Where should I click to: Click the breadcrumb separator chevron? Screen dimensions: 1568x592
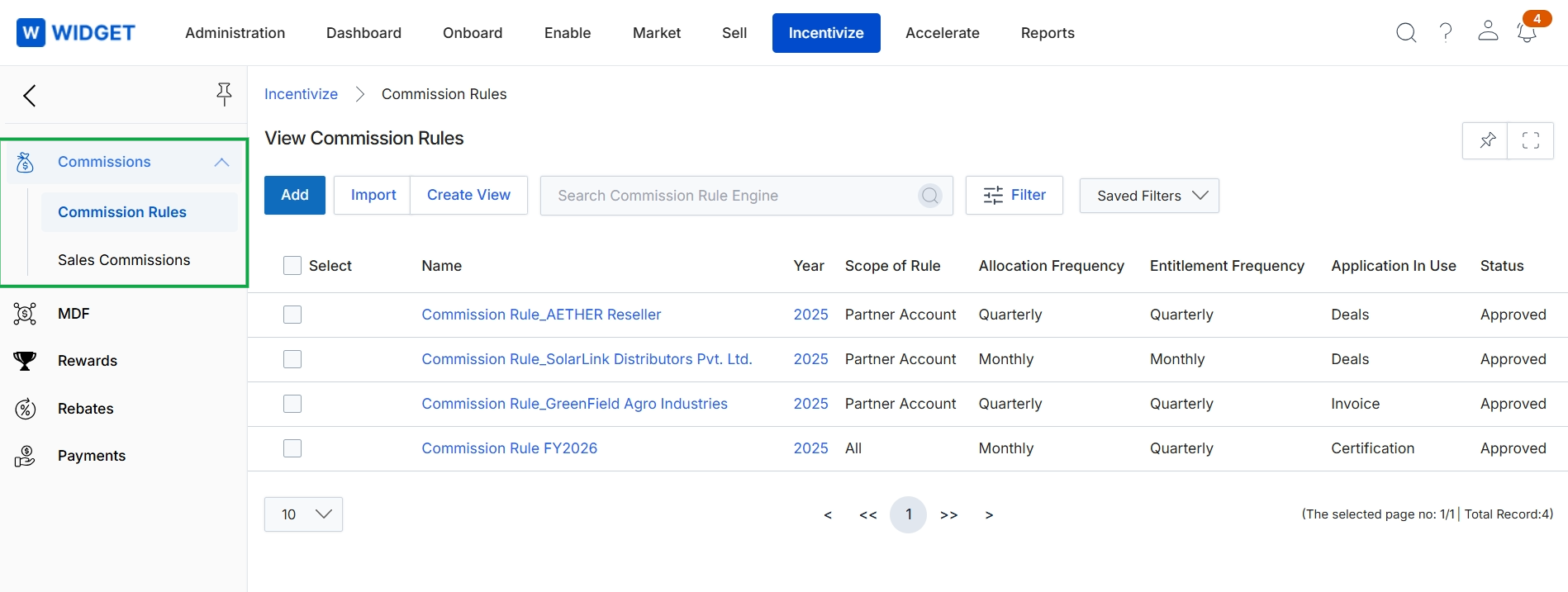(x=359, y=94)
